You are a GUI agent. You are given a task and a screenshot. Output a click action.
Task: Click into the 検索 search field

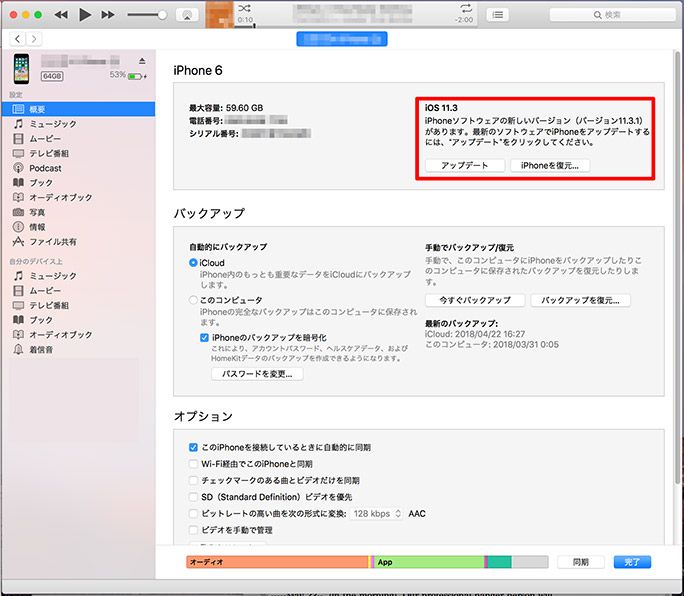(612, 15)
